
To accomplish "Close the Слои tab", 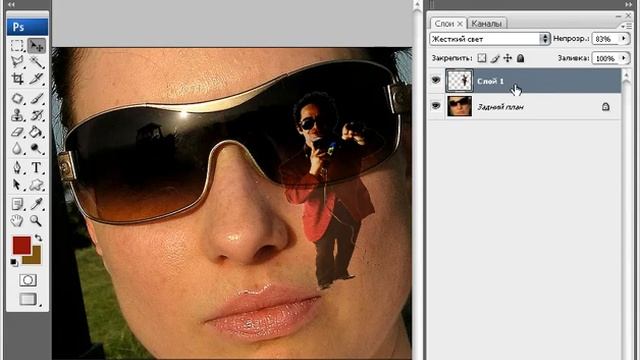I will point(460,24).
